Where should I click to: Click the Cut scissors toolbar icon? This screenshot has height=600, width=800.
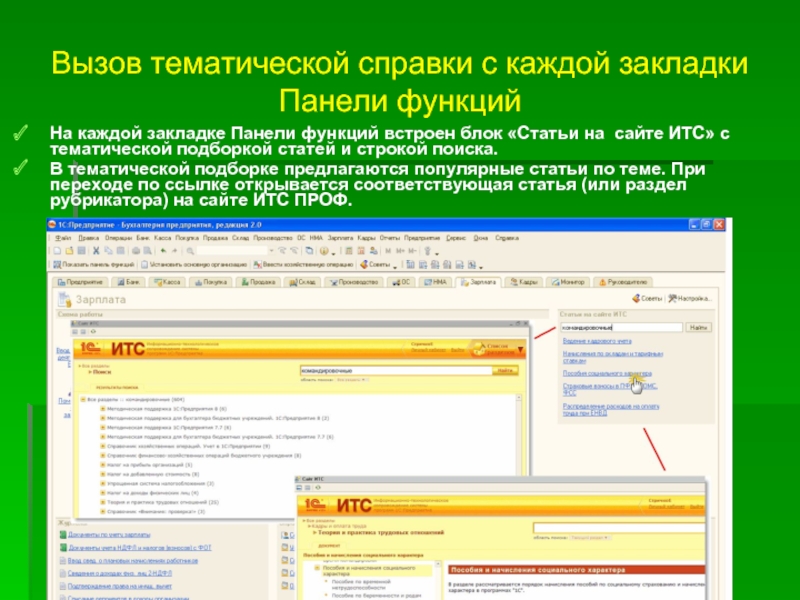click(x=95, y=251)
